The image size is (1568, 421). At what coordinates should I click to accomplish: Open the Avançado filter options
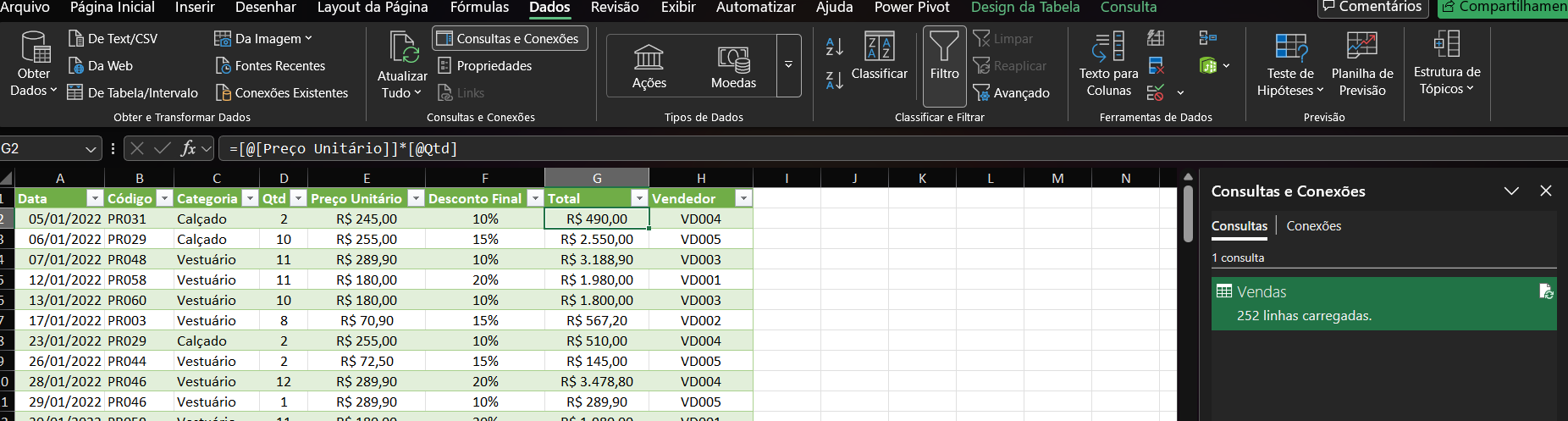[x=1012, y=93]
